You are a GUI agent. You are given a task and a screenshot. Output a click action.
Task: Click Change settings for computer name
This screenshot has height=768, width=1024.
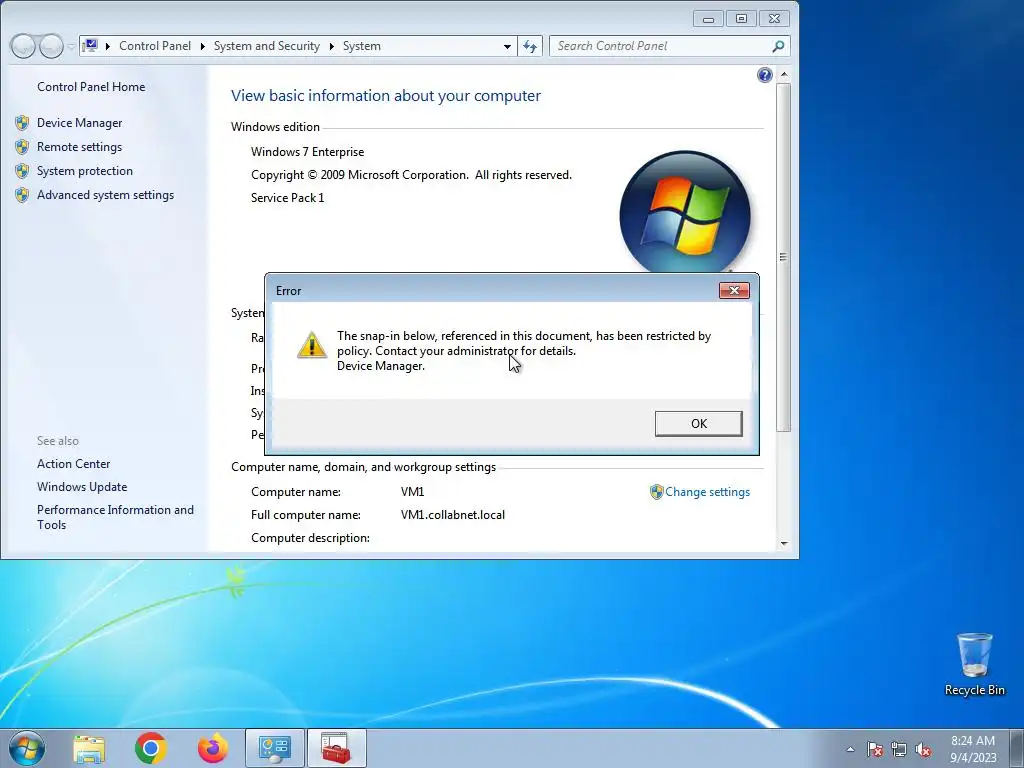[707, 492]
